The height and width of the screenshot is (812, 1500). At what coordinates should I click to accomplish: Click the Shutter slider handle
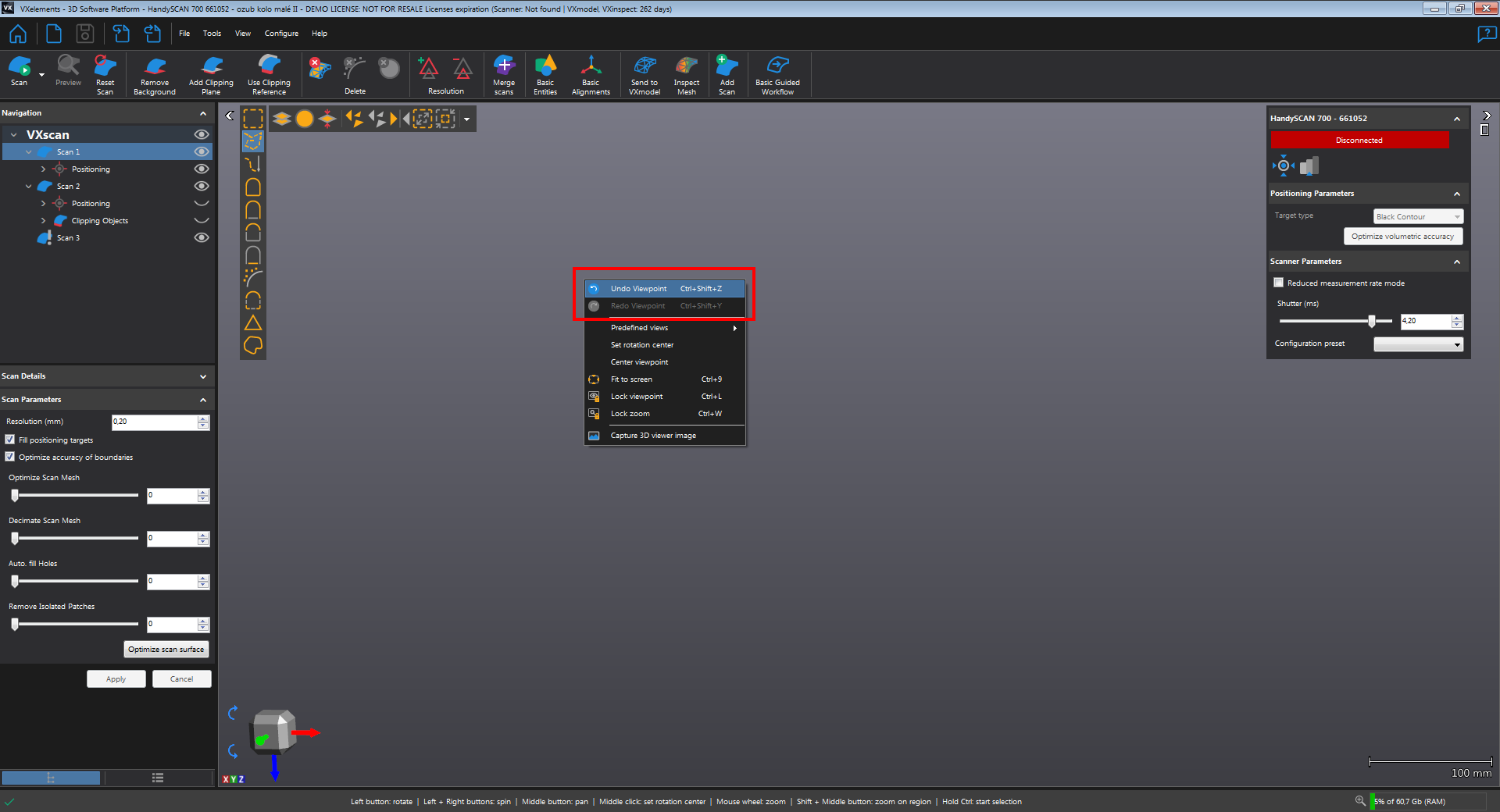1372,321
